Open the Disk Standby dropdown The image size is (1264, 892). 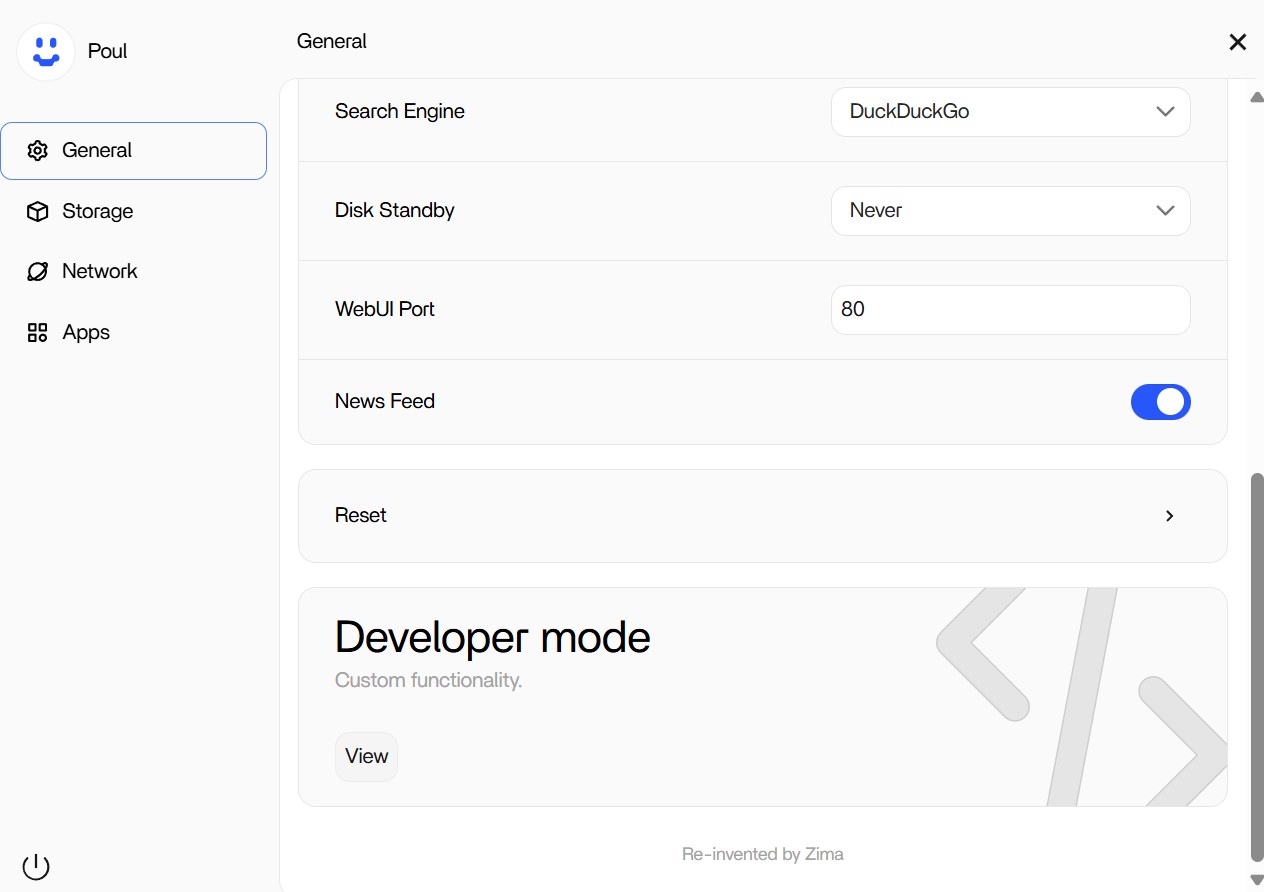tap(1010, 211)
